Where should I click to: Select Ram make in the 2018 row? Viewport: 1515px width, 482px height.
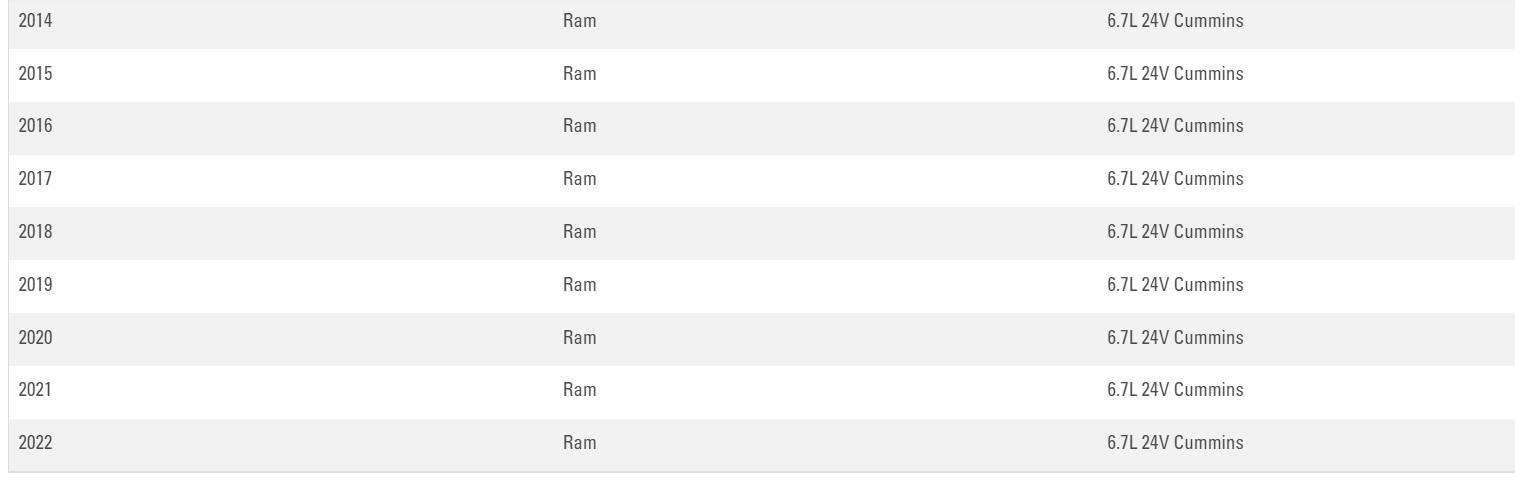[x=579, y=232]
